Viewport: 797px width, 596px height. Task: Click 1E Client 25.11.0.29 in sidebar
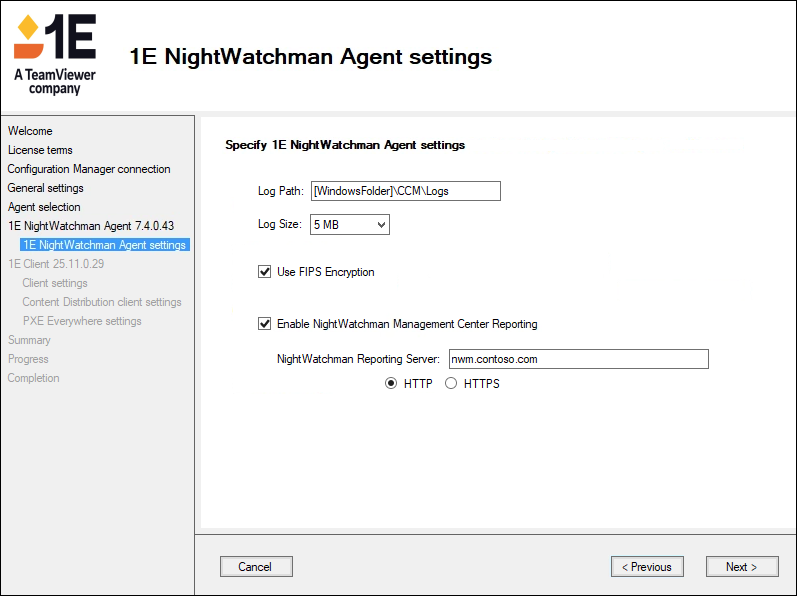pos(56,264)
